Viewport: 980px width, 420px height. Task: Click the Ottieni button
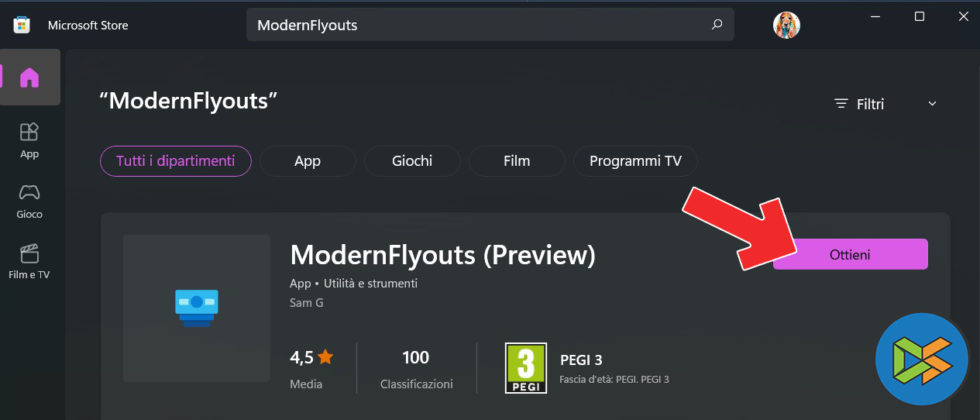[x=850, y=254]
